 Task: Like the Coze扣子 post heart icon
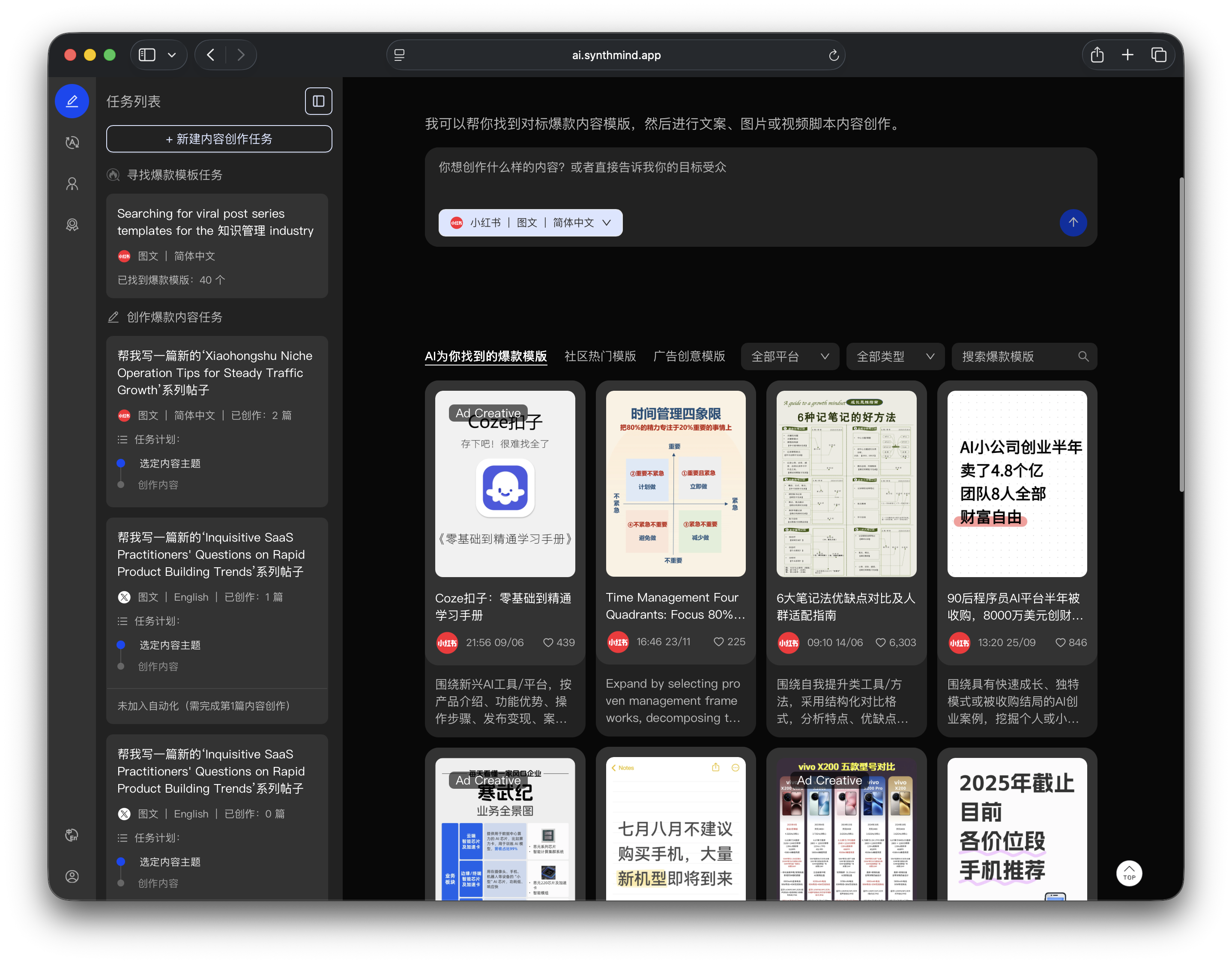coord(547,642)
